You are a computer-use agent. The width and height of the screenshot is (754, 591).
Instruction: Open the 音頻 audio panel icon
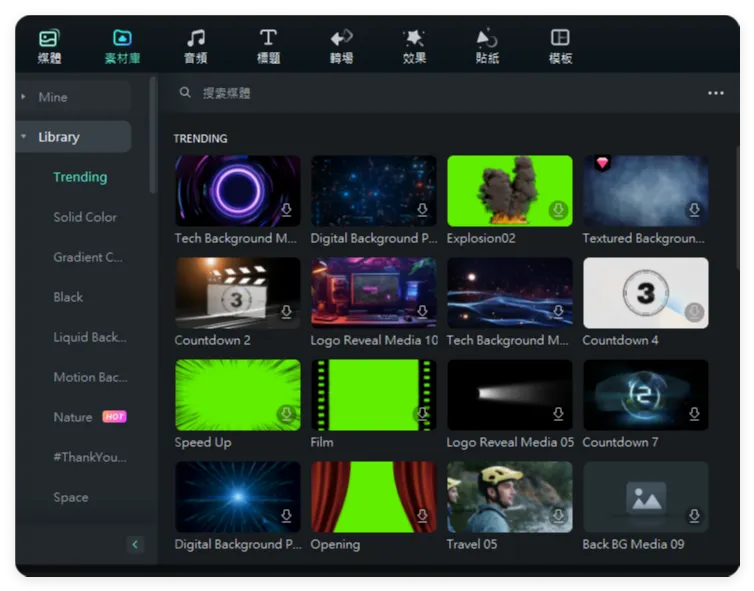[196, 39]
